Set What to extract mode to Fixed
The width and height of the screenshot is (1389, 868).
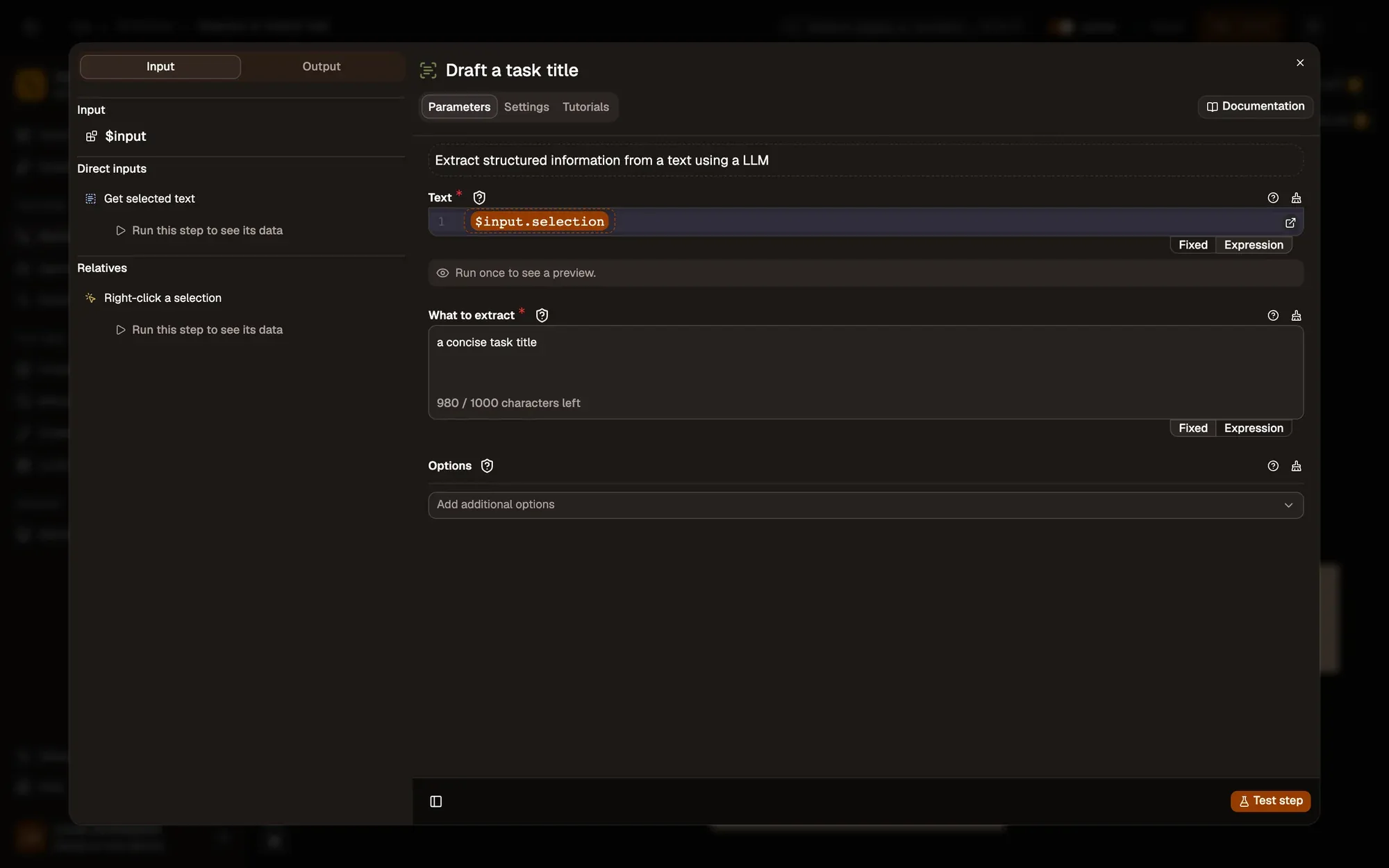click(1193, 428)
